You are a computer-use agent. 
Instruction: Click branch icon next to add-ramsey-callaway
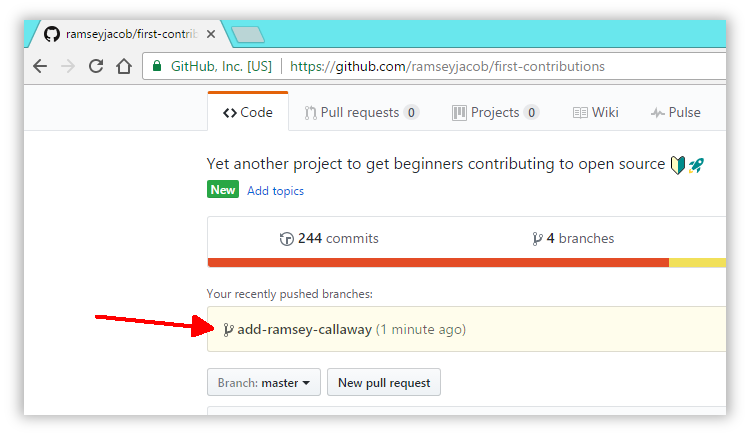coord(229,330)
